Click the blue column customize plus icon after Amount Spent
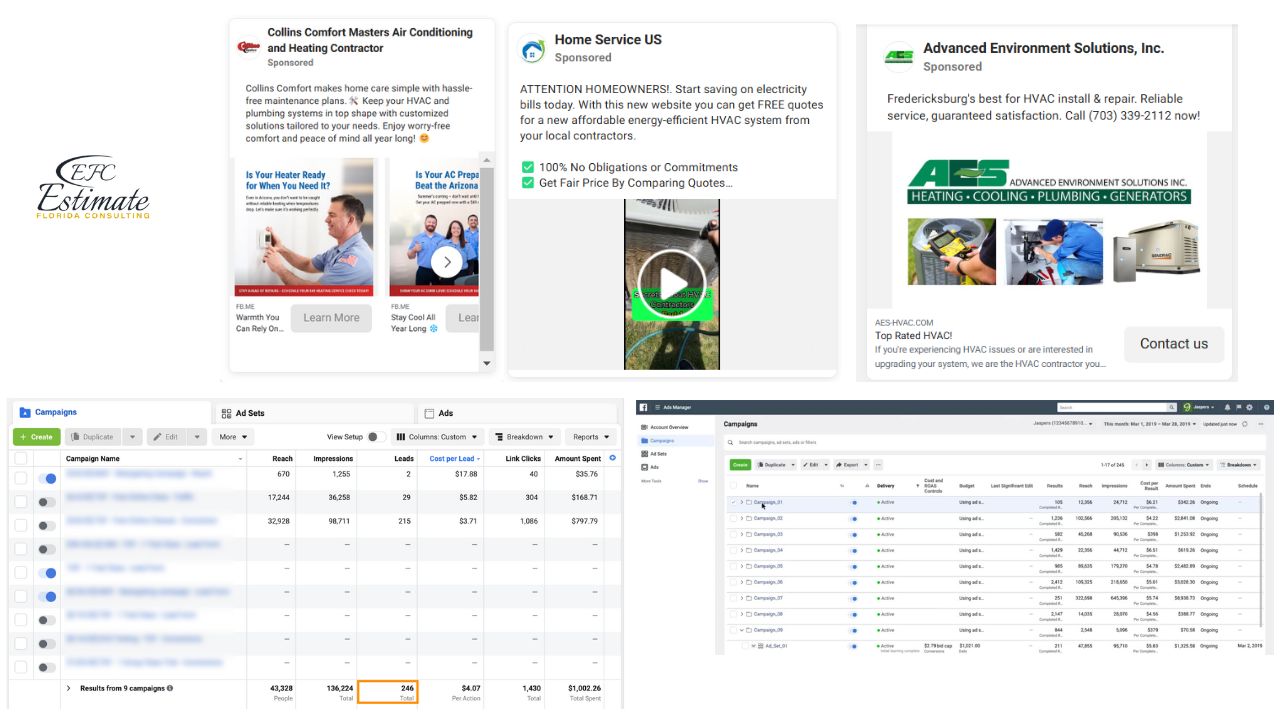Image resolution: width=1280 pixels, height=720 pixels. coord(612,458)
